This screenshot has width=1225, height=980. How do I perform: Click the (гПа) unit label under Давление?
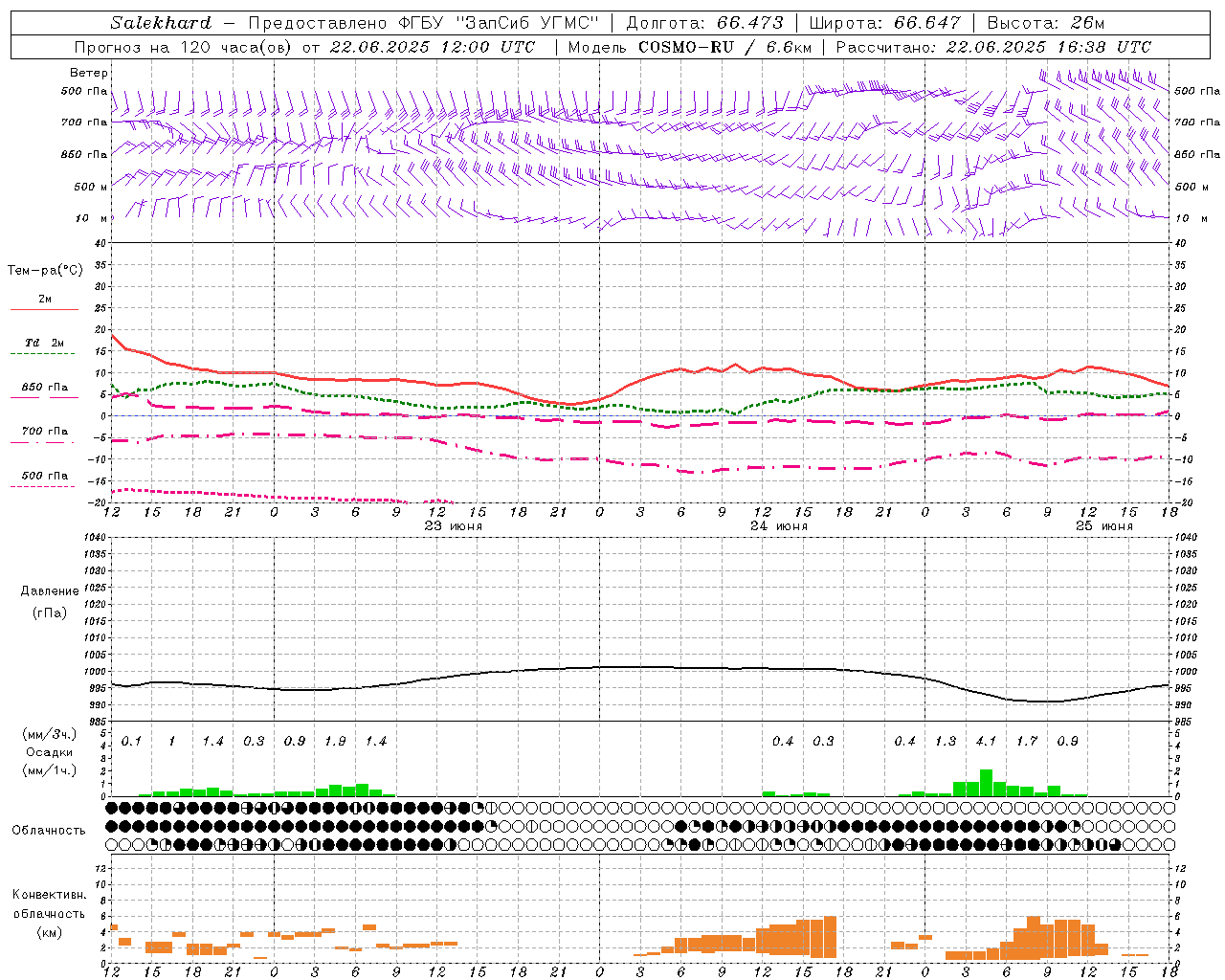pyautogui.click(x=50, y=612)
